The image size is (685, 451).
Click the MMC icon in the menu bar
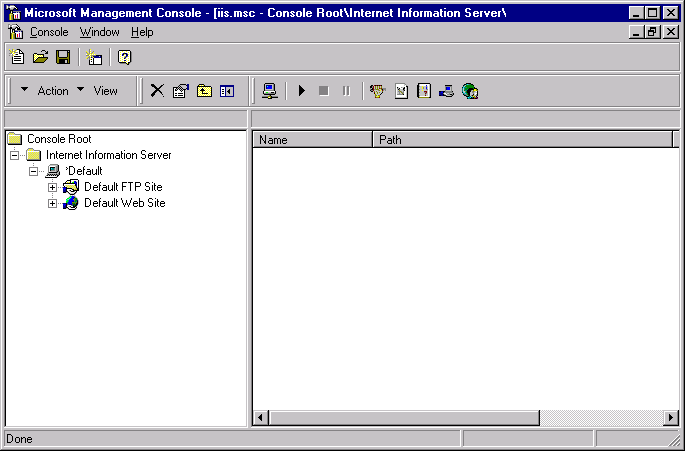tap(16, 32)
